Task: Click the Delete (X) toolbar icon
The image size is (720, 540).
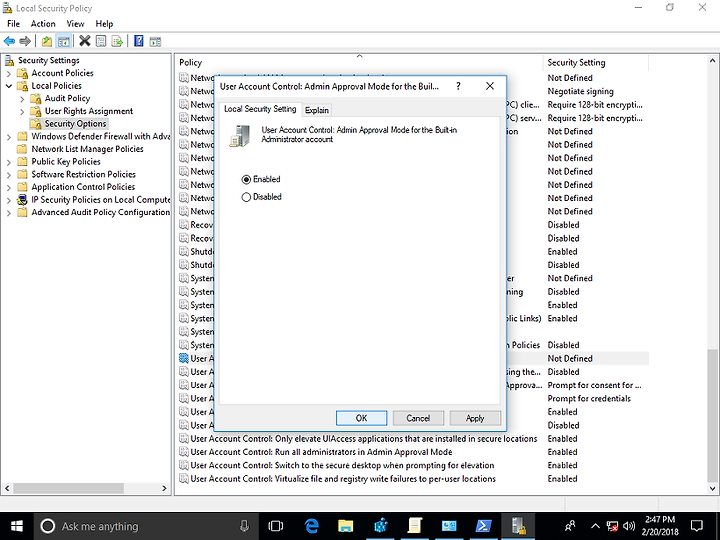Action: (x=84, y=41)
